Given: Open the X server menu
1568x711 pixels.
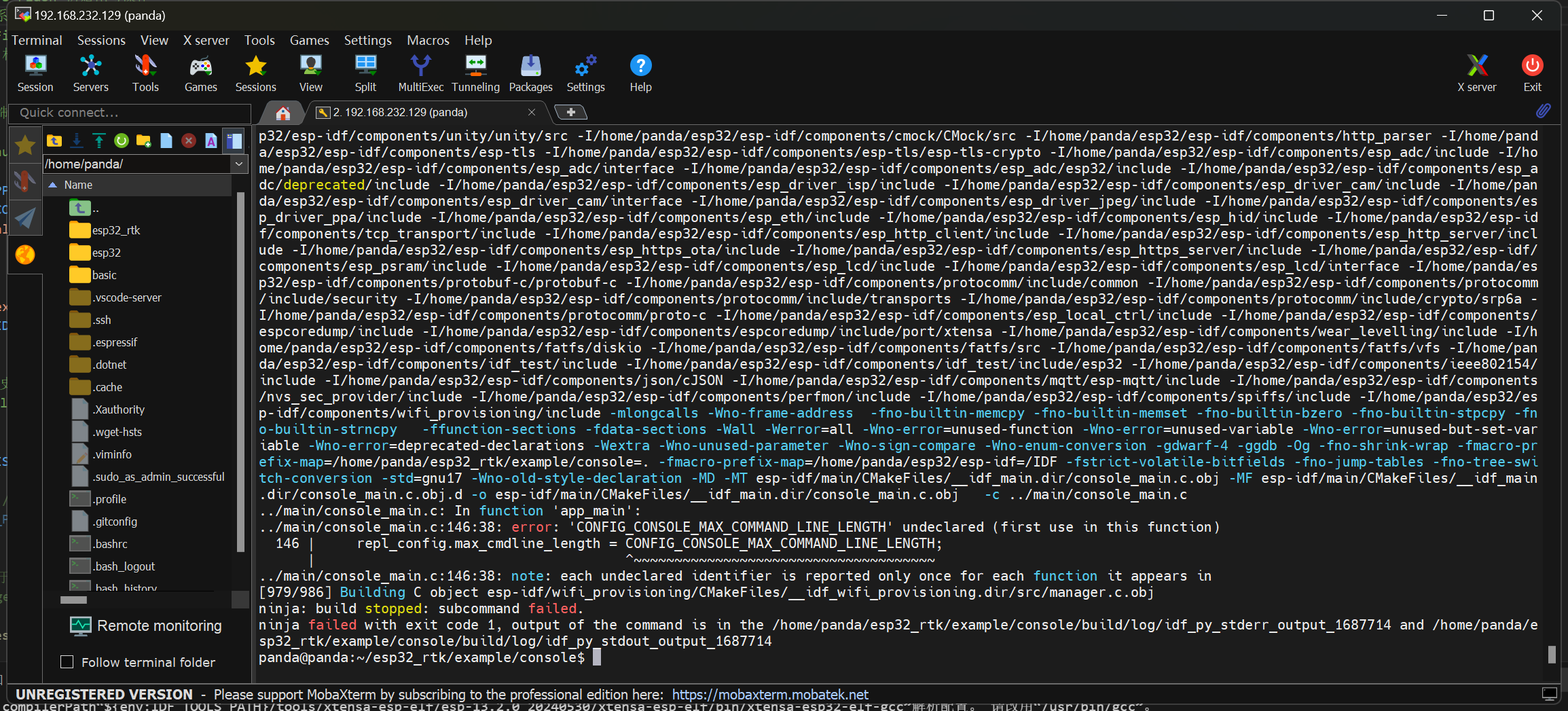Looking at the screenshot, I should point(206,40).
